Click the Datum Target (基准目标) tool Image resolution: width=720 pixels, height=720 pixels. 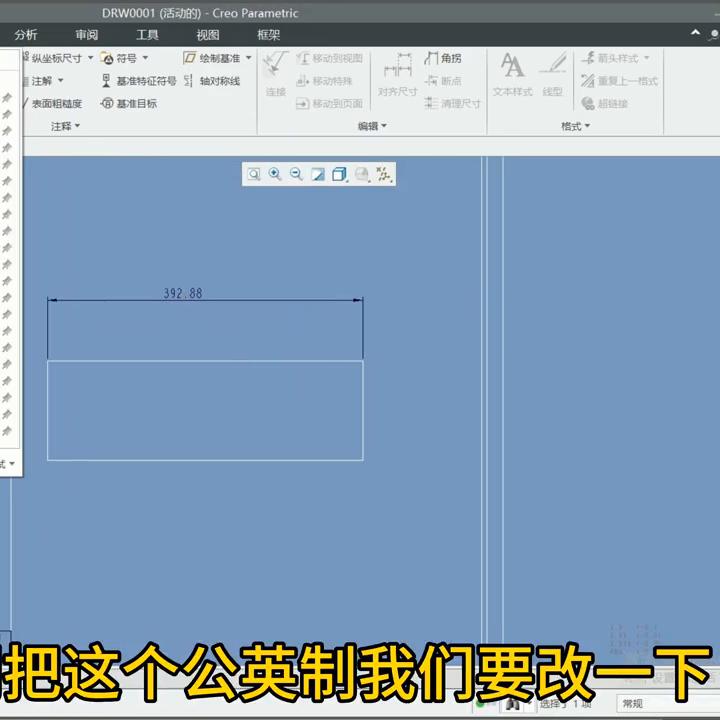click(x=129, y=103)
